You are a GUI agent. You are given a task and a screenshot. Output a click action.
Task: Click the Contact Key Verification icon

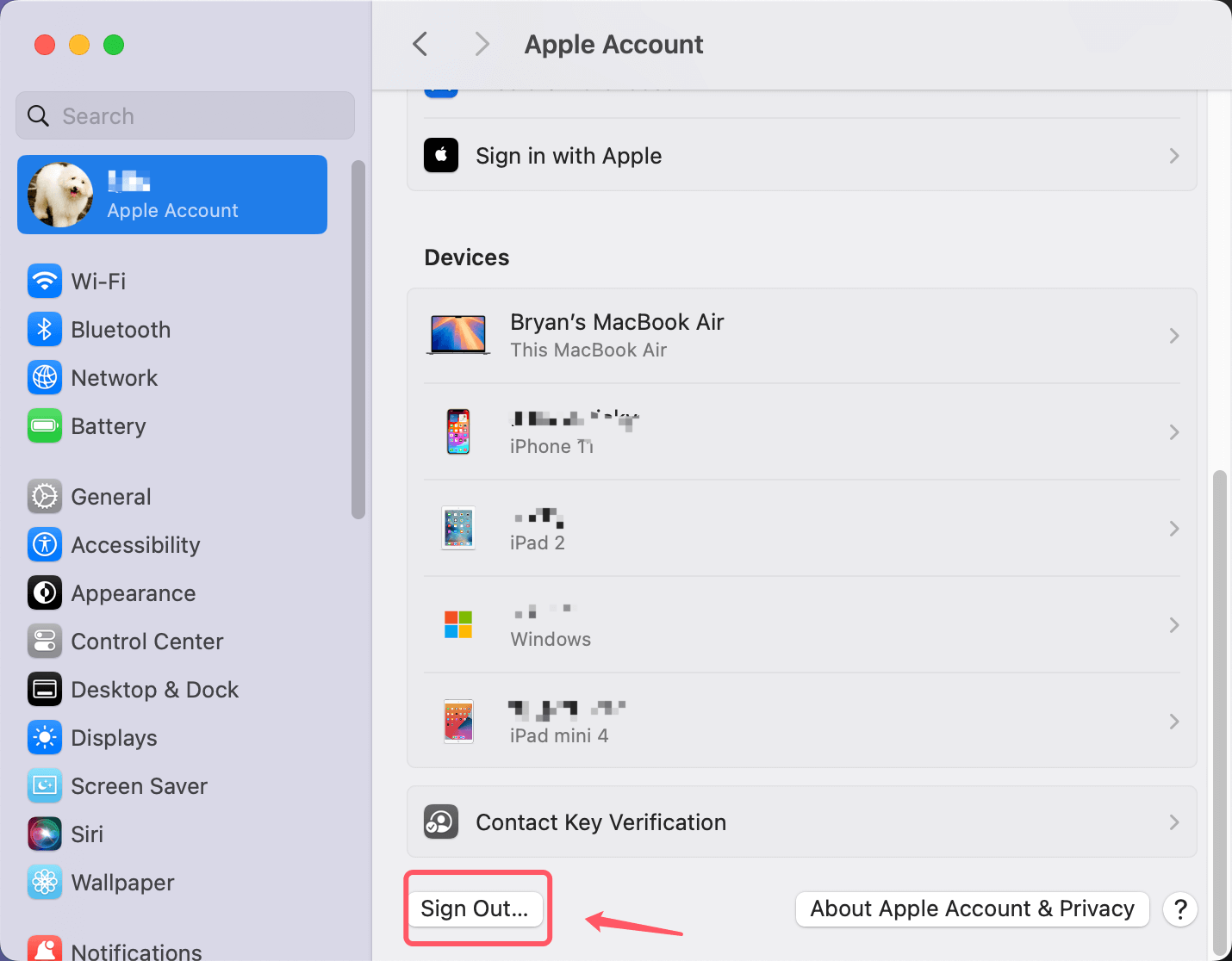(x=441, y=821)
